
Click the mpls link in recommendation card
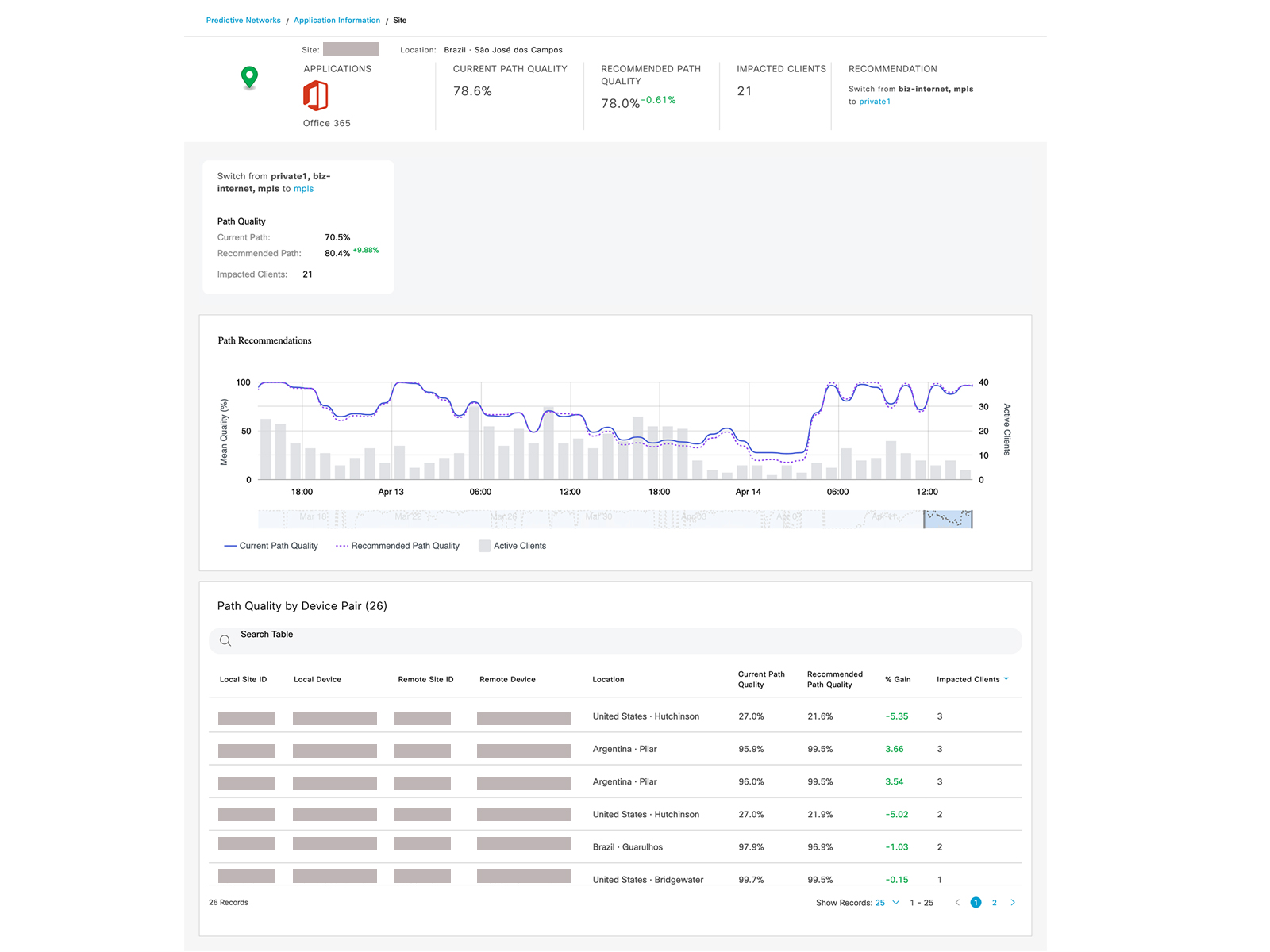pos(303,189)
